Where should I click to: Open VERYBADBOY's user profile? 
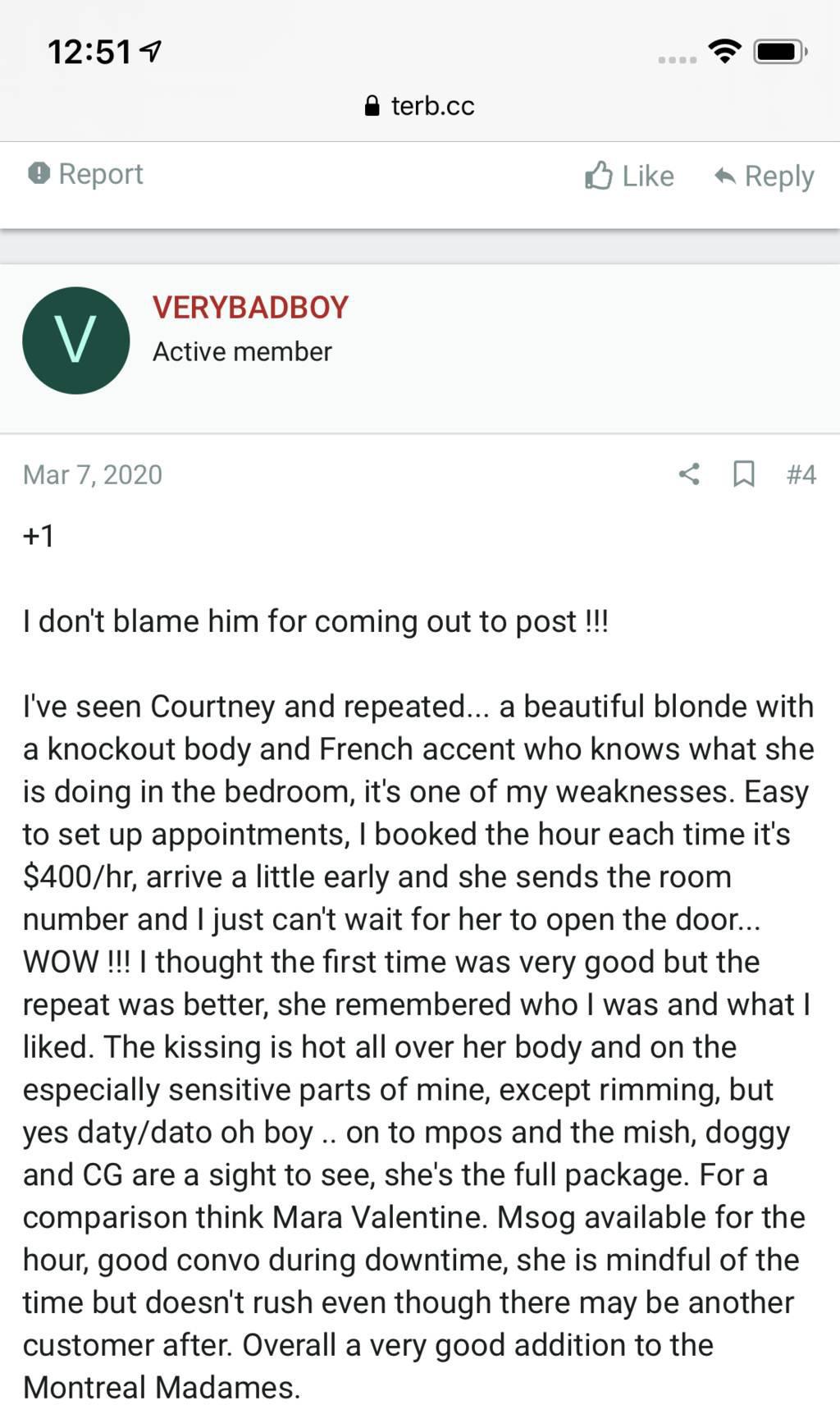point(250,308)
